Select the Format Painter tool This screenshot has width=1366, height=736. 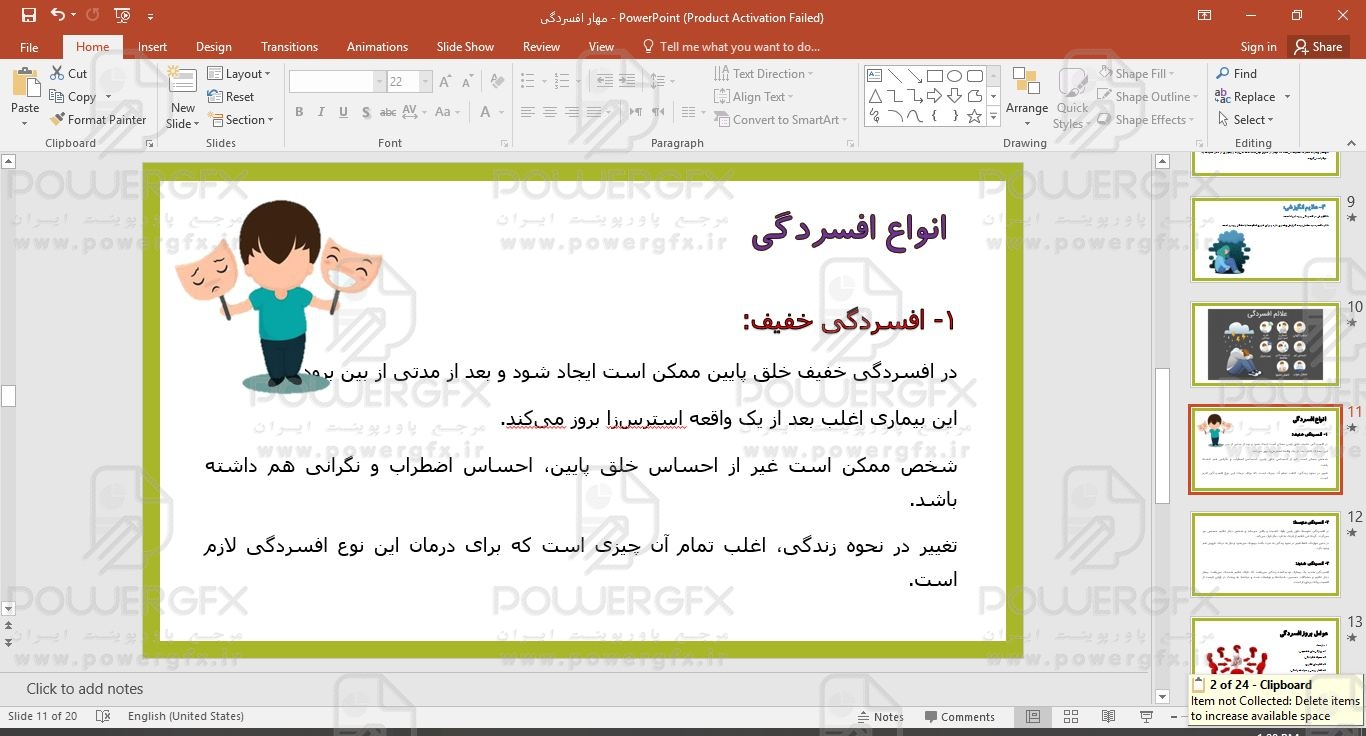point(98,120)
